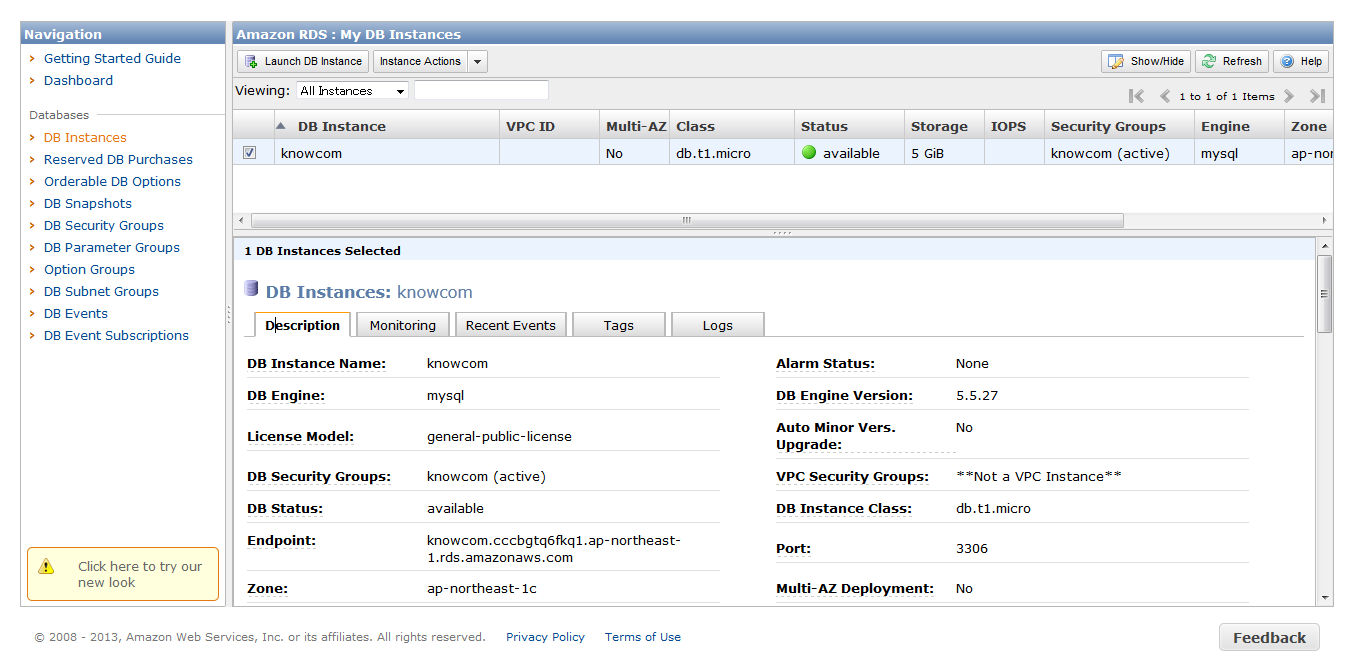
Task: Click the Show/Hide columns icon
Action: coord(1116,61)
